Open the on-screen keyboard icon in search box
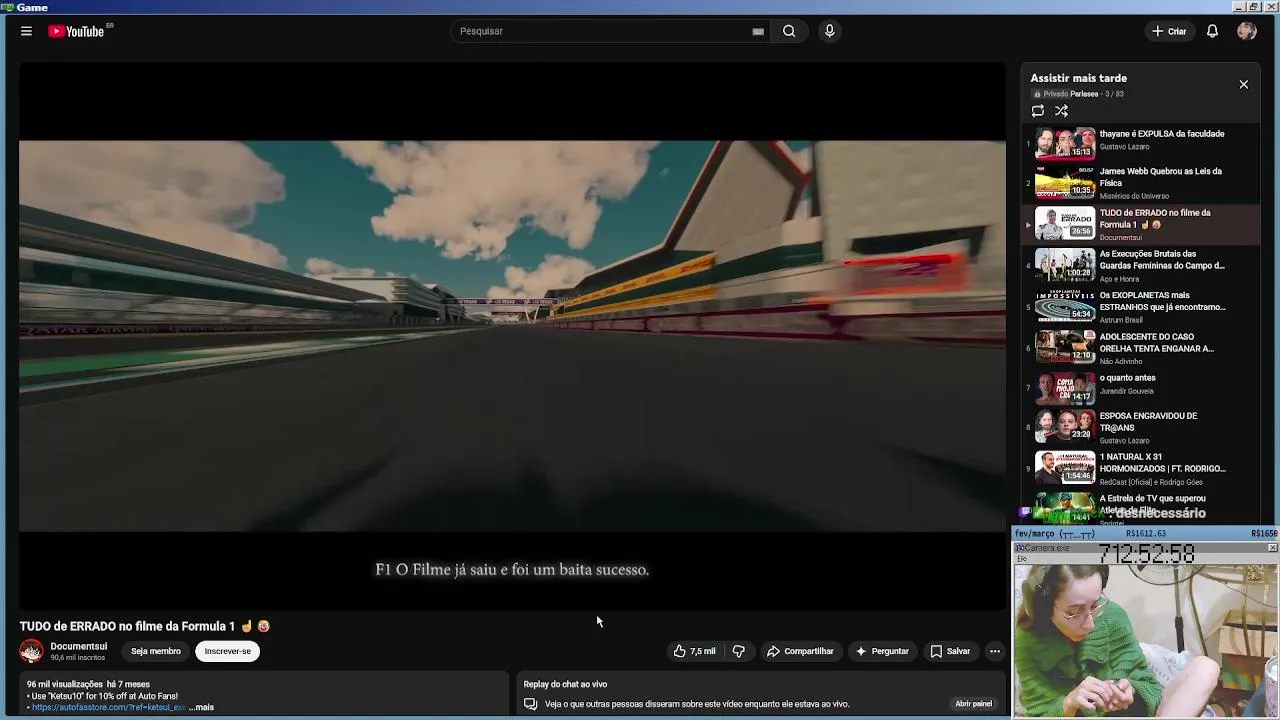The height and width of the screenshot is (720, 1280). coord(758,31)
